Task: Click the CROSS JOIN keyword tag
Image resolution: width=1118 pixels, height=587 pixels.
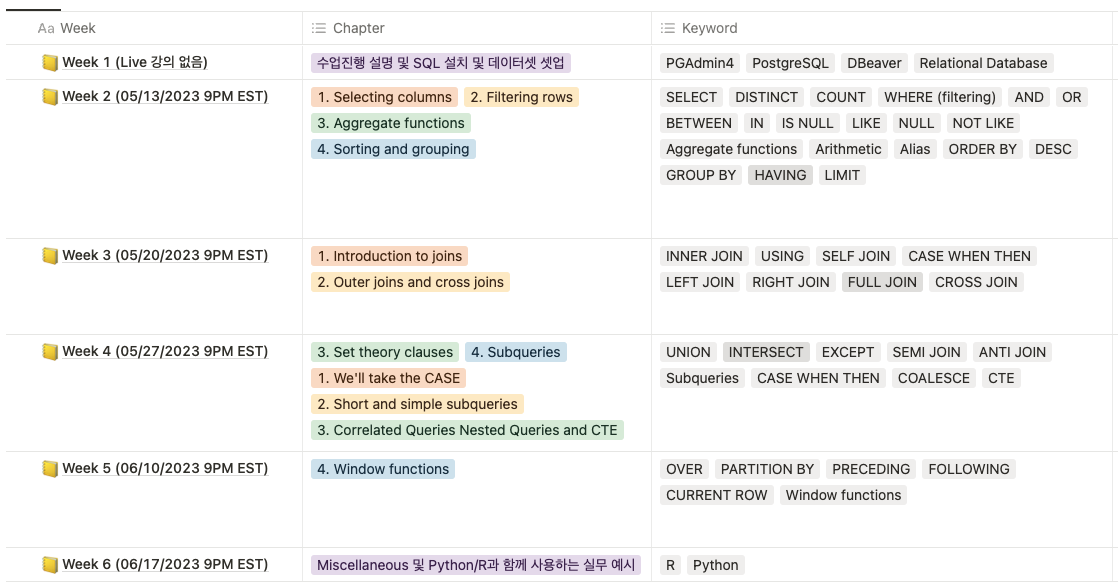Action: (x=976, y=282)
